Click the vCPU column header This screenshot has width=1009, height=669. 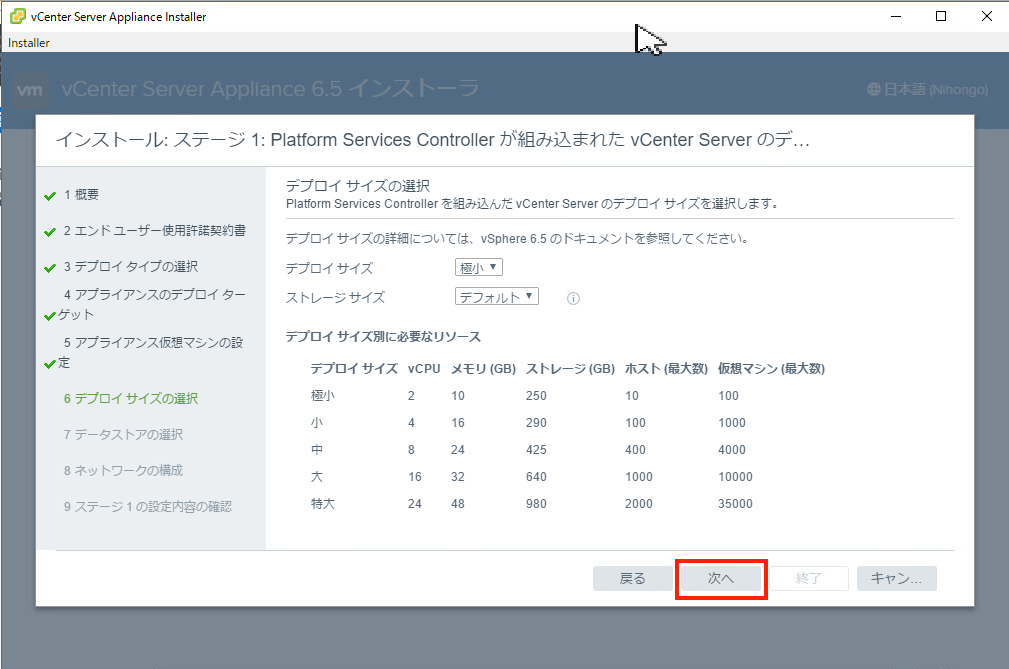pos(424,369)
